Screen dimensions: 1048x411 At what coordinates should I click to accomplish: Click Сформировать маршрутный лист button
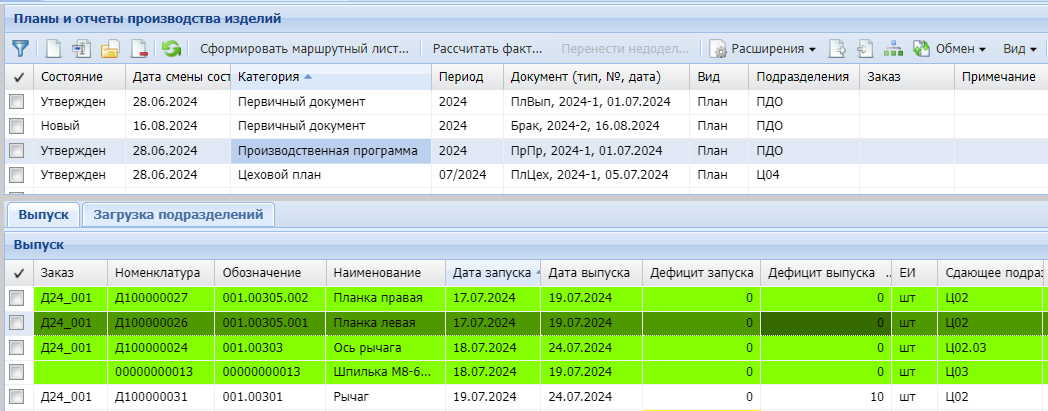tap(305, 48)
